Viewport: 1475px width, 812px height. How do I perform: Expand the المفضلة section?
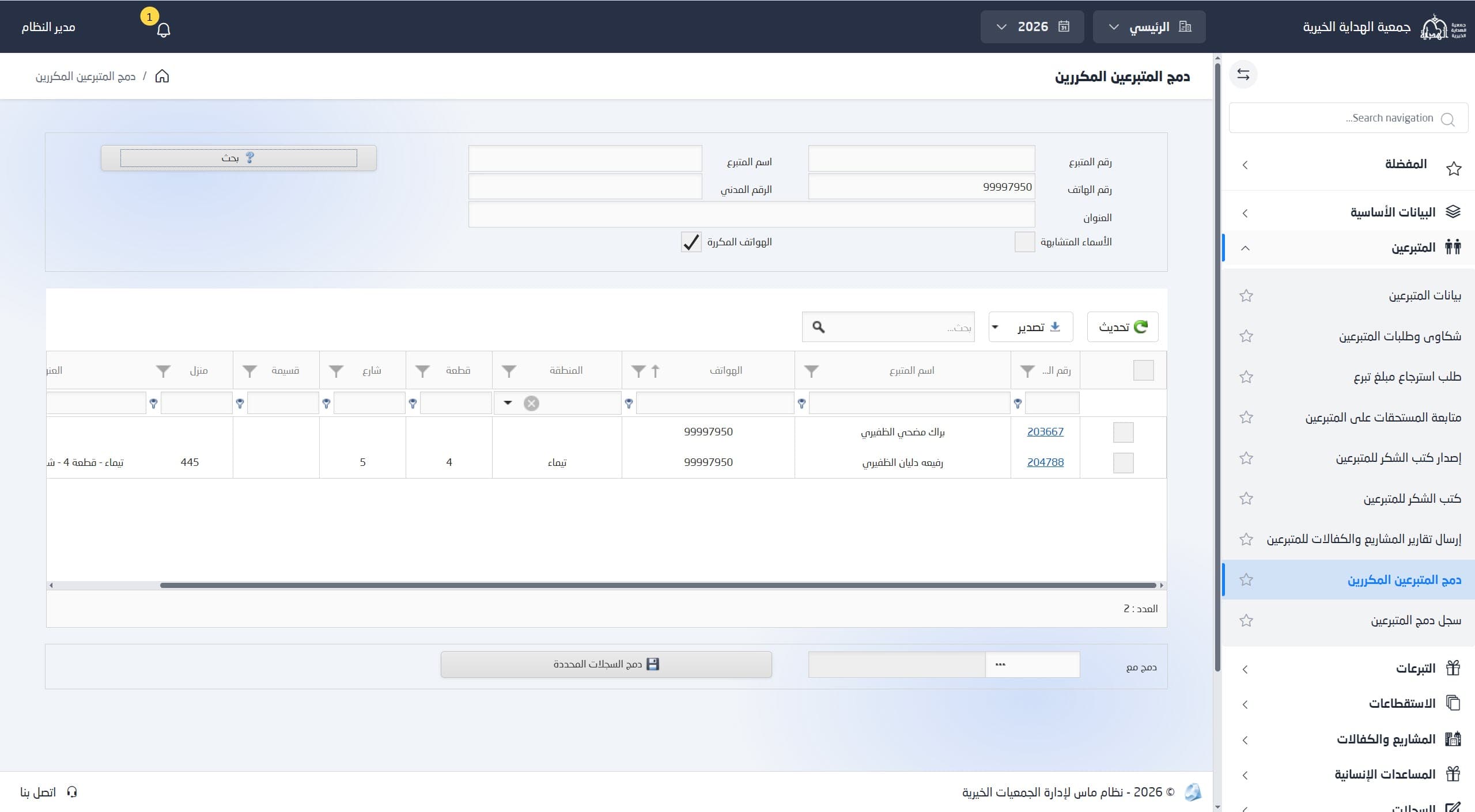[1348, 165]
